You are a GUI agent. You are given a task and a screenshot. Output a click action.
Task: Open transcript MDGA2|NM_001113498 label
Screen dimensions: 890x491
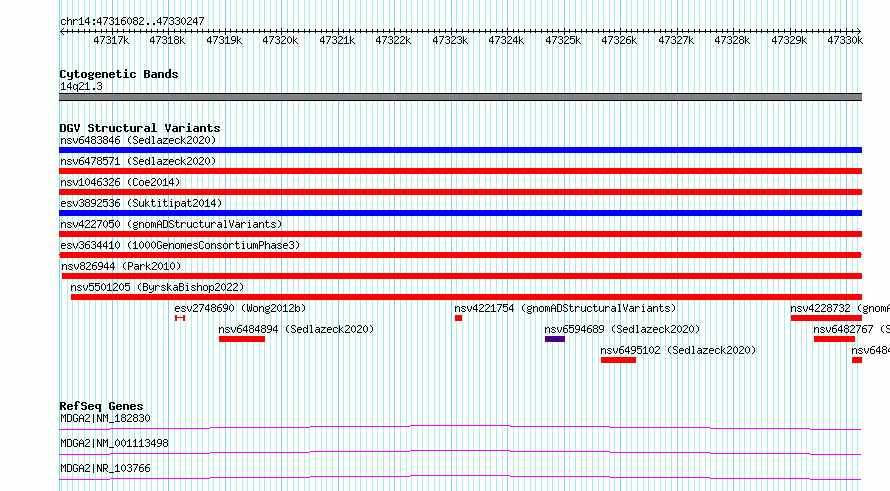[x=114, y=443]
